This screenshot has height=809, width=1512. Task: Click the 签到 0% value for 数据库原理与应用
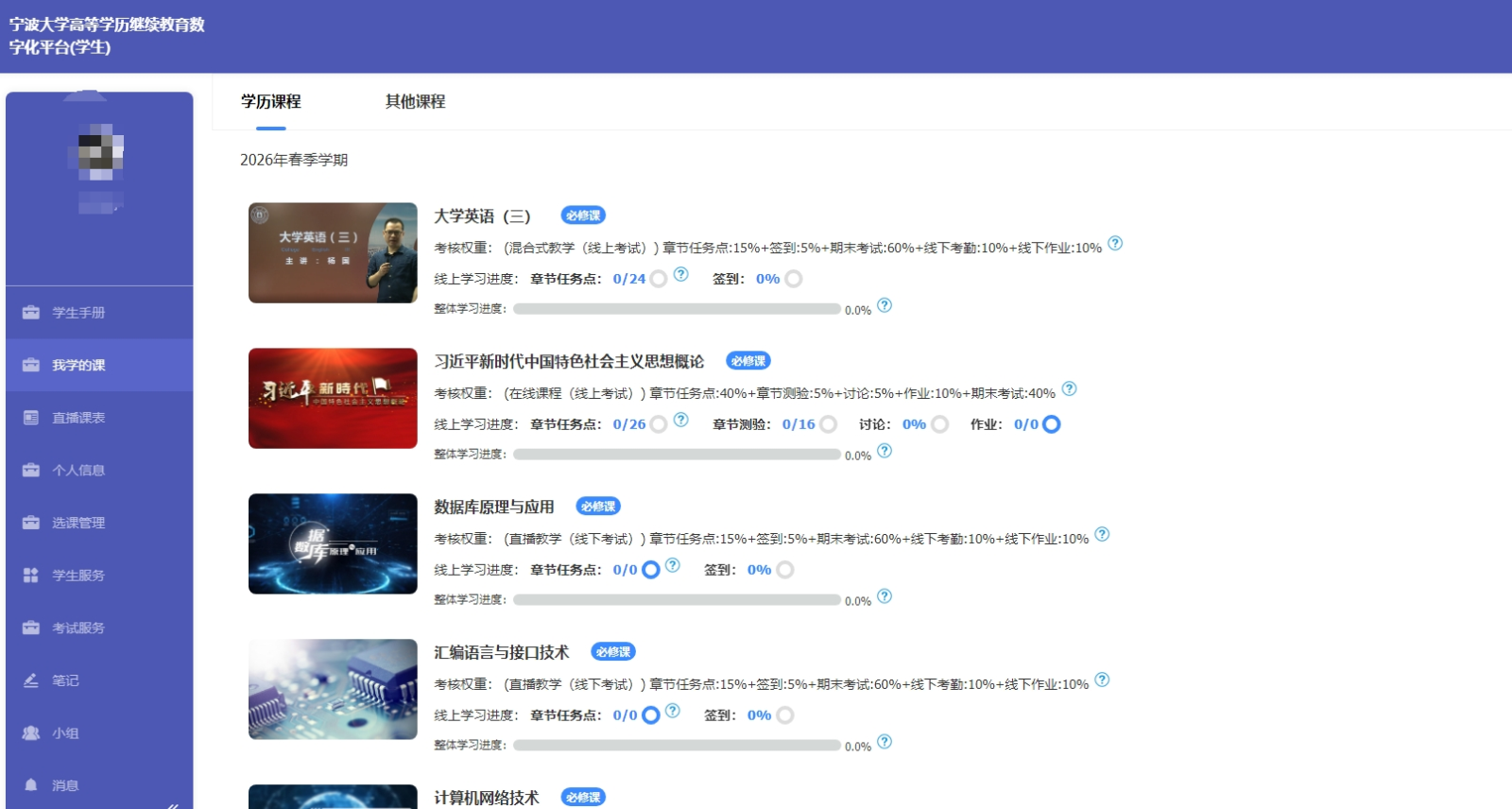coord(760,570)
